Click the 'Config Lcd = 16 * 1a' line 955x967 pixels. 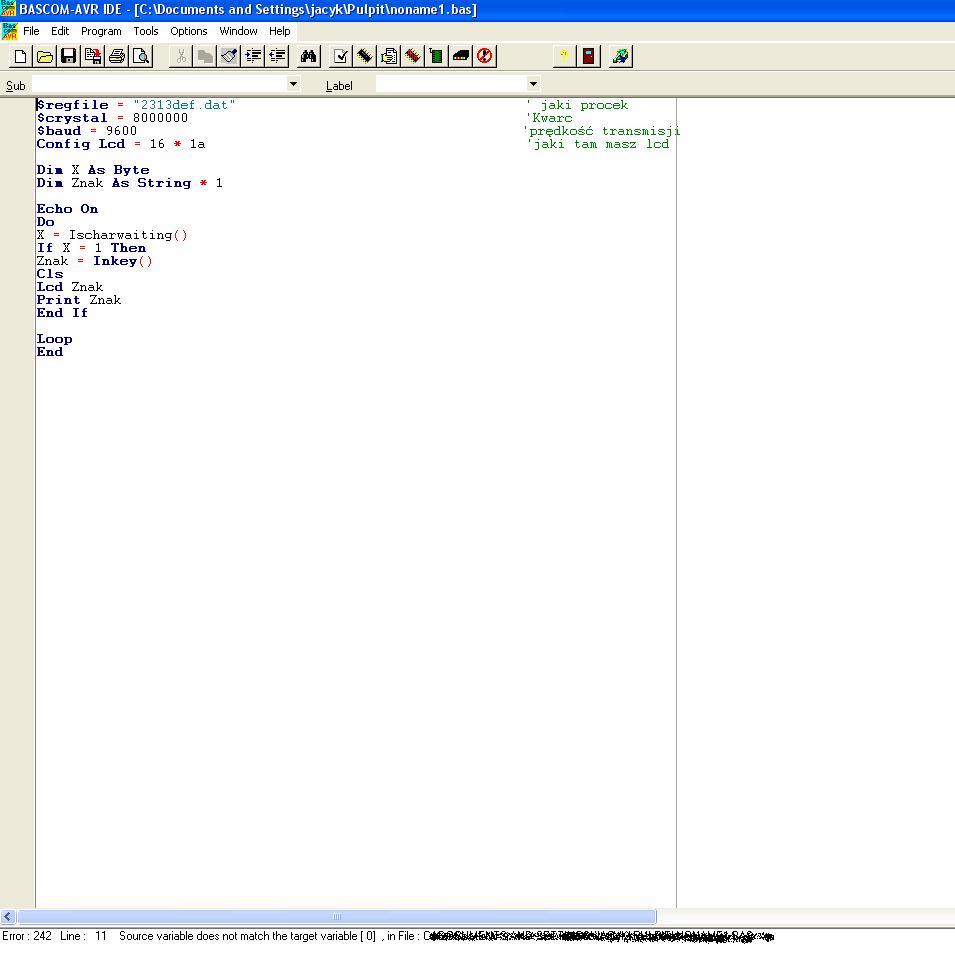click(x=121, y=144)
